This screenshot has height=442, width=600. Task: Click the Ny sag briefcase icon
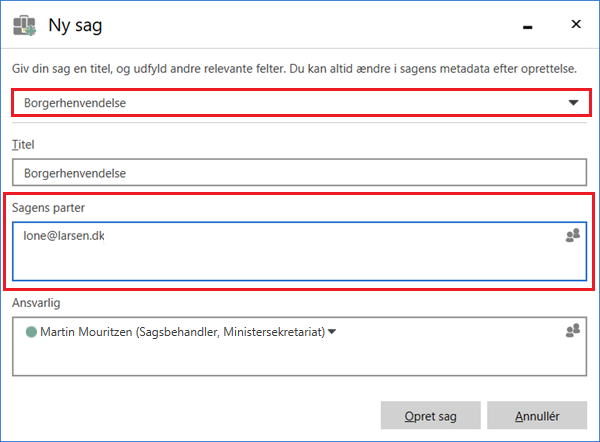(24, 26)
